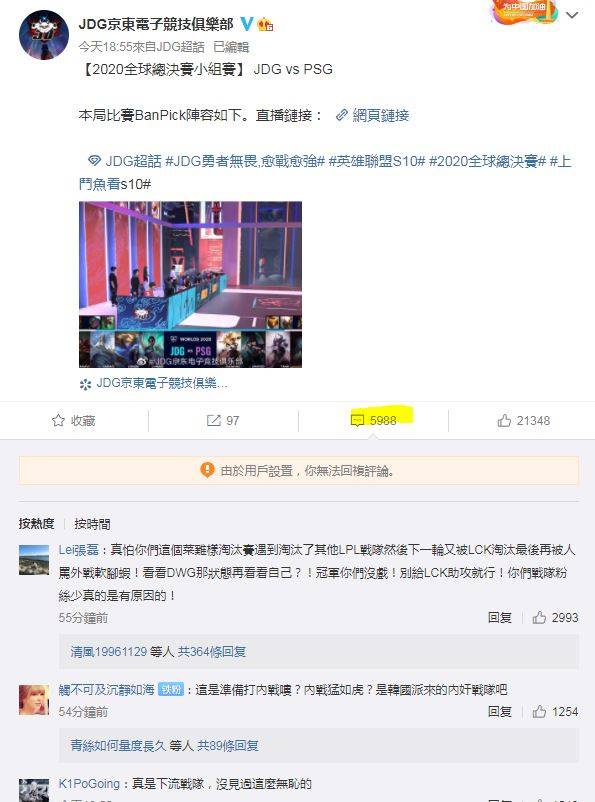Like Lei張磊's comment with 2993 likes
595x802 pixels.
(x=539, y=617)
